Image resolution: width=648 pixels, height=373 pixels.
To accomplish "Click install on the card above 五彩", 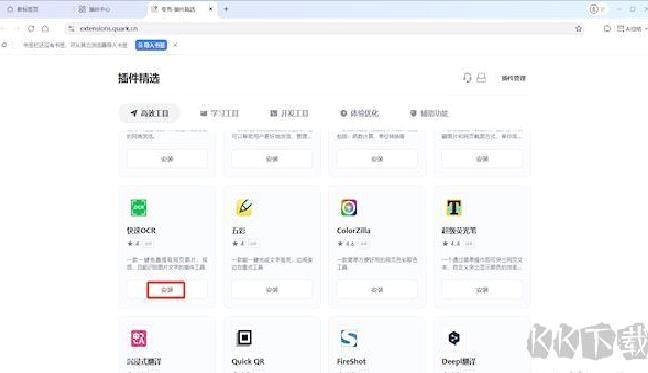I will tap(272, 159).
